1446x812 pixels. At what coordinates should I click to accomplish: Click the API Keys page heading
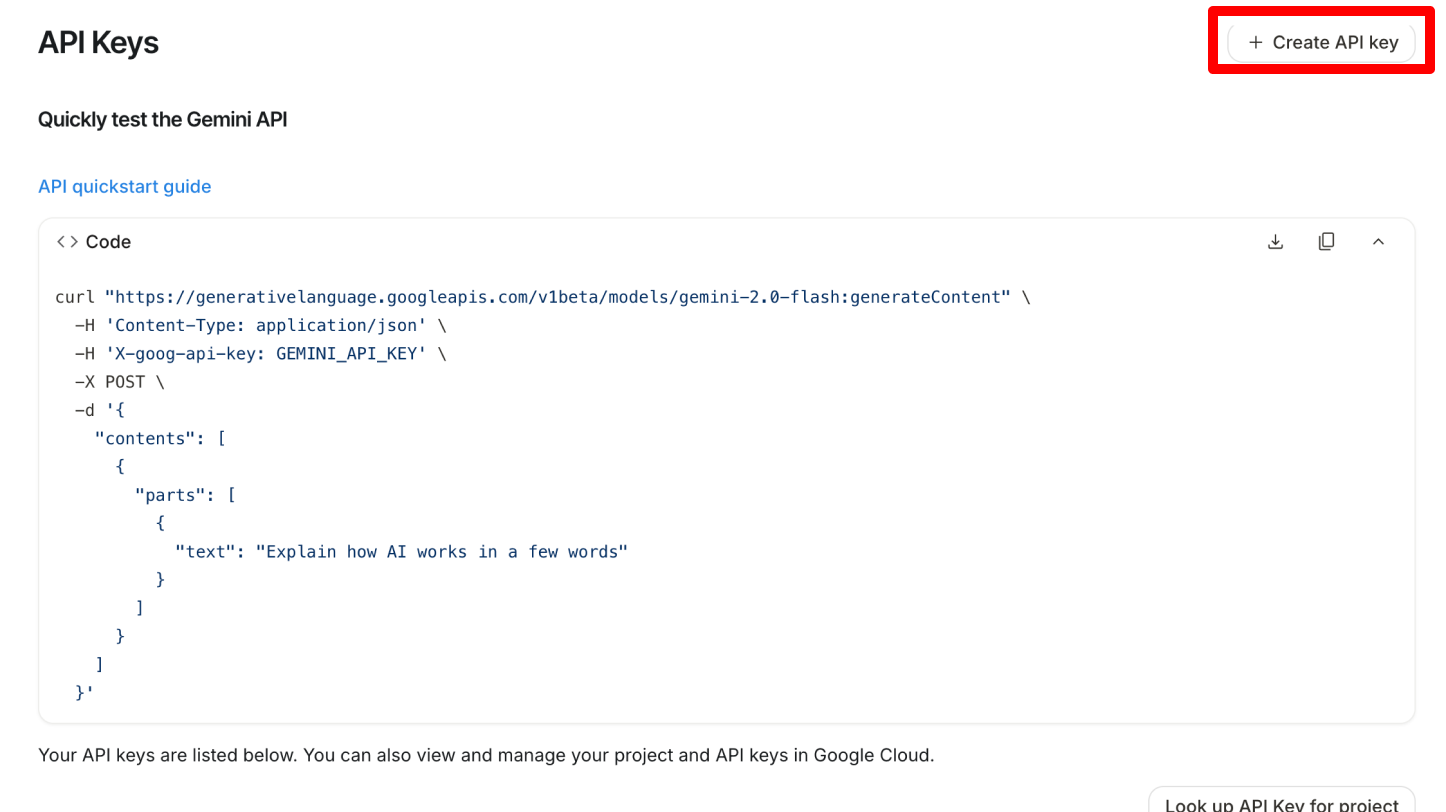(x=98, y=43)
